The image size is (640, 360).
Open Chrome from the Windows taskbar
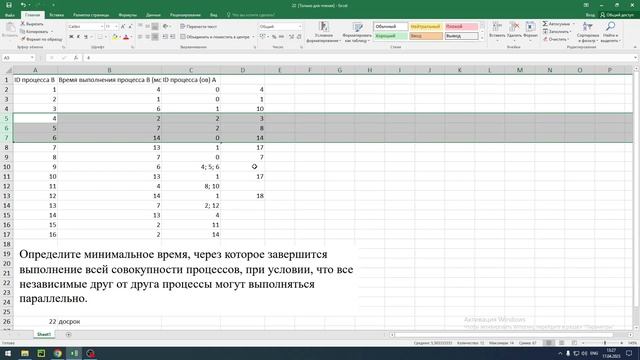tap(58, 353)
